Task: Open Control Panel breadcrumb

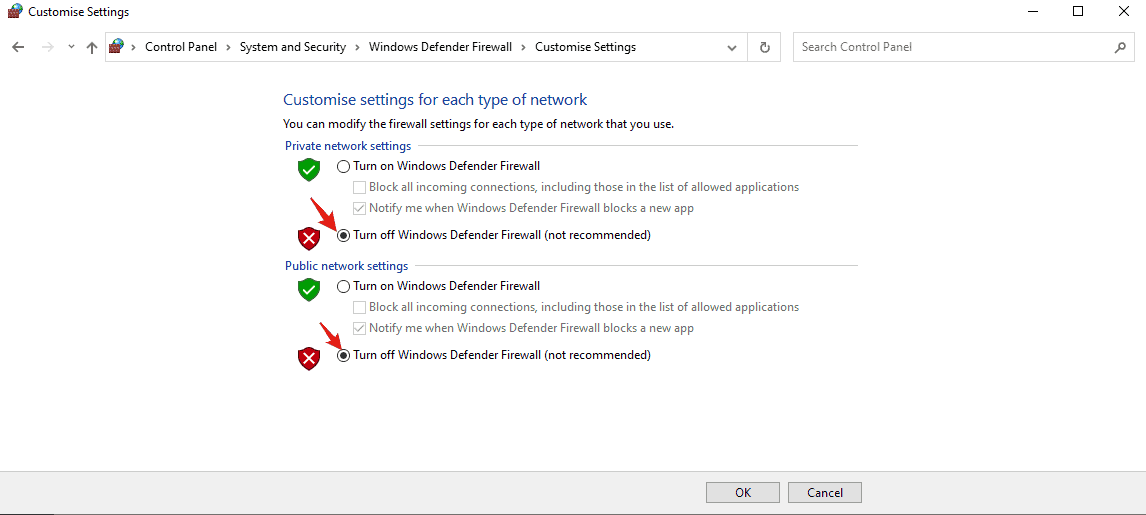Action: [181, 47]
